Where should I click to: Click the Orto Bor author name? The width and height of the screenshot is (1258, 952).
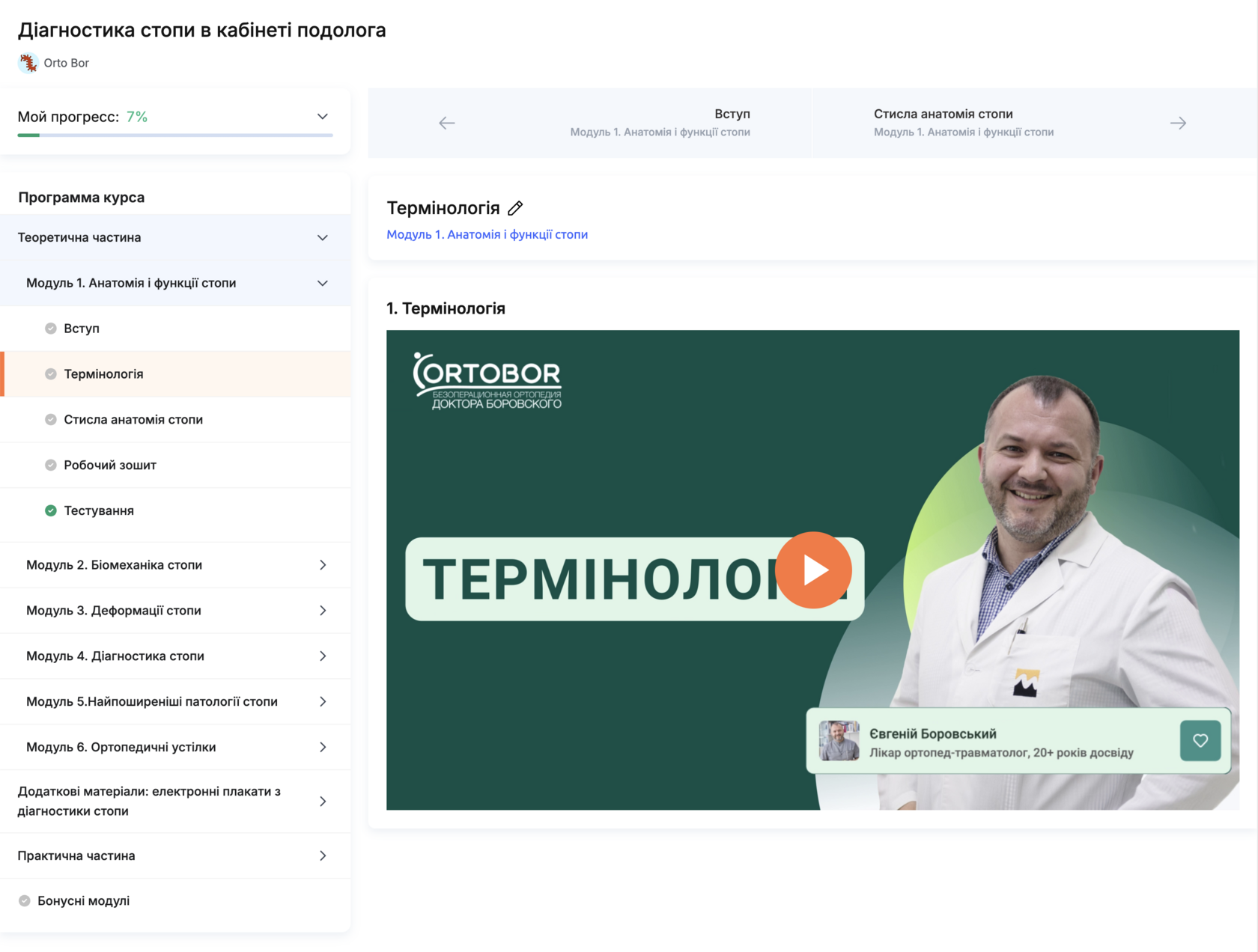coord(66,63)
